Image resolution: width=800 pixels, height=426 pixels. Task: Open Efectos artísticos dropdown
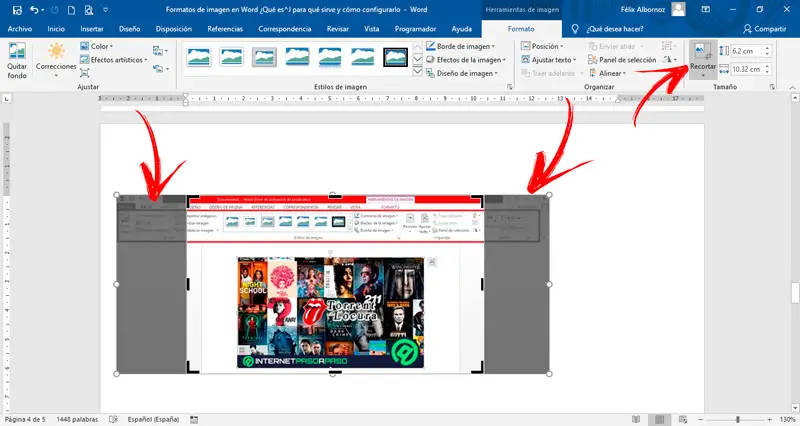tap(114, 60)
